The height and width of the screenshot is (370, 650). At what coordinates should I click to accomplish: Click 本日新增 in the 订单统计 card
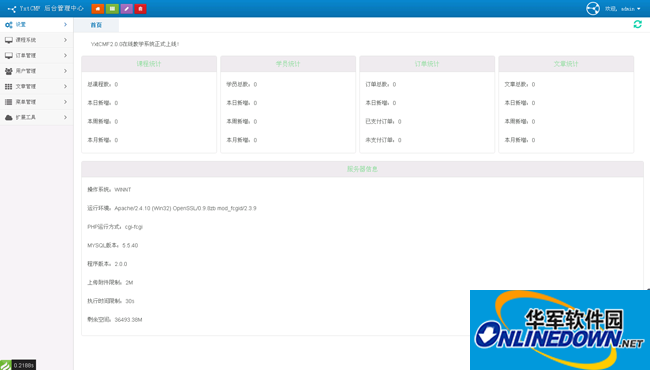[x=381, y=103]
